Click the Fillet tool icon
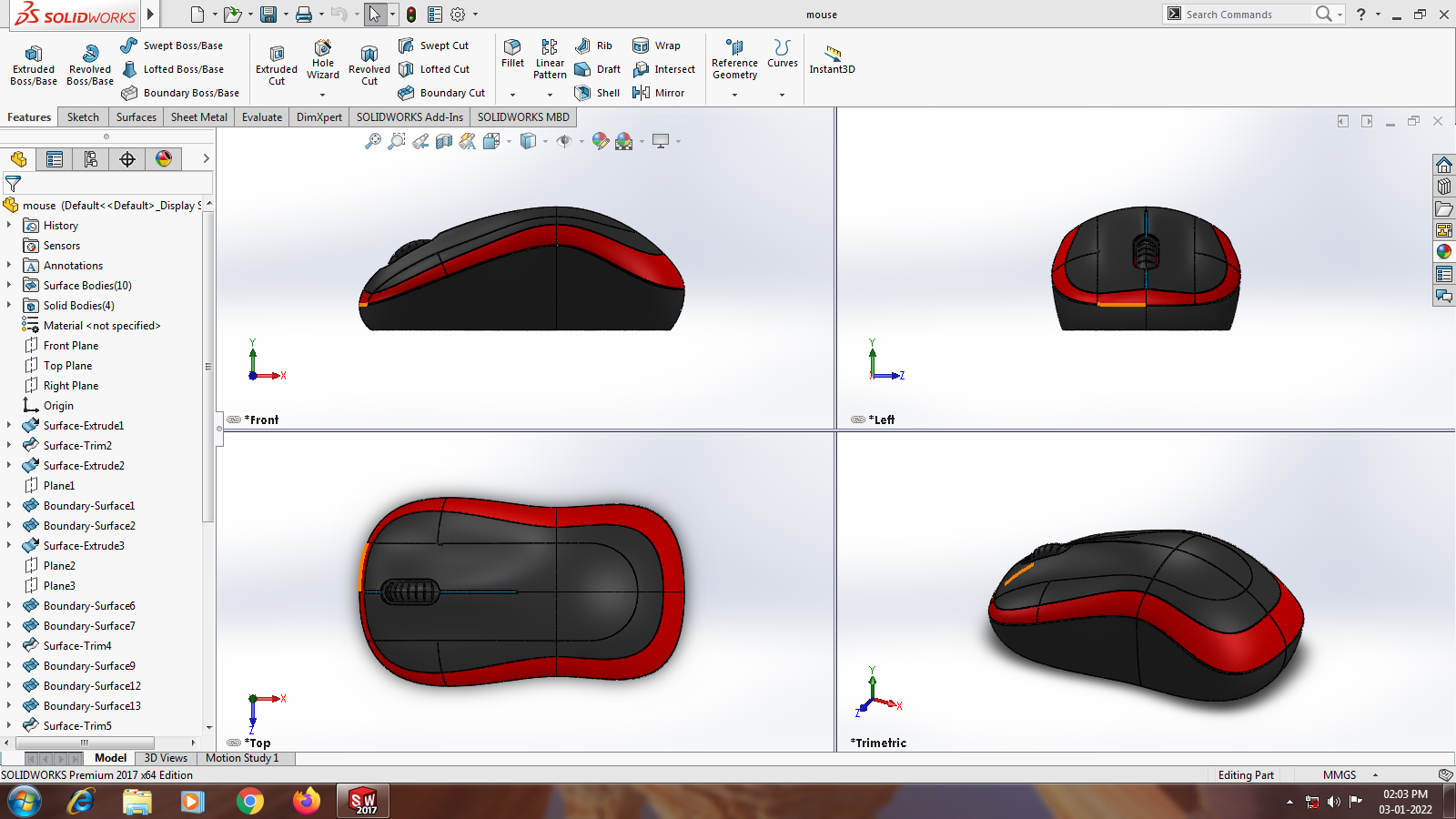The width and height of the screenshot is (1456, 819). coord(512,47)
